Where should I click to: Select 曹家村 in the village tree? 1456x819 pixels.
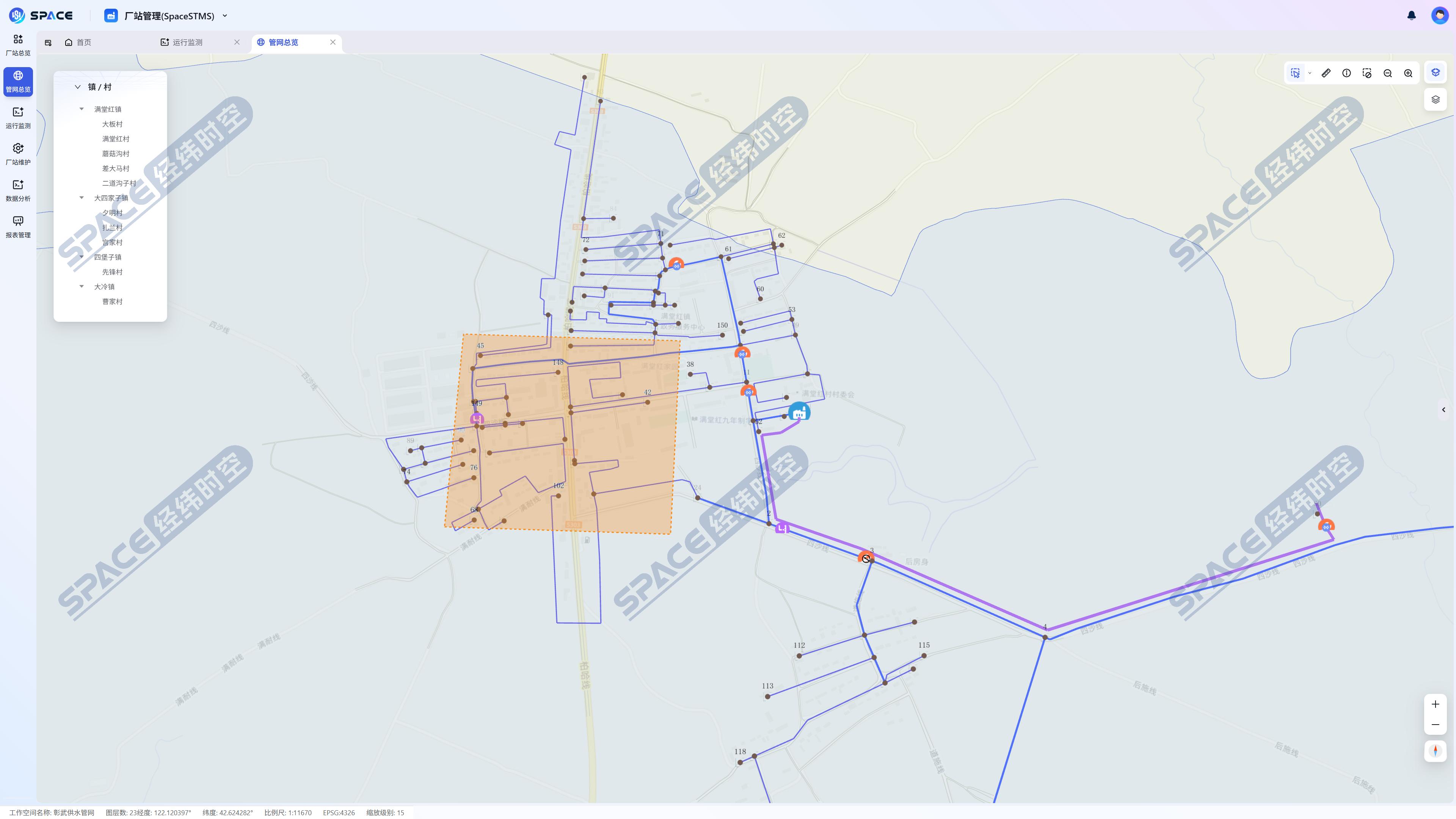[x=112, y=301]
